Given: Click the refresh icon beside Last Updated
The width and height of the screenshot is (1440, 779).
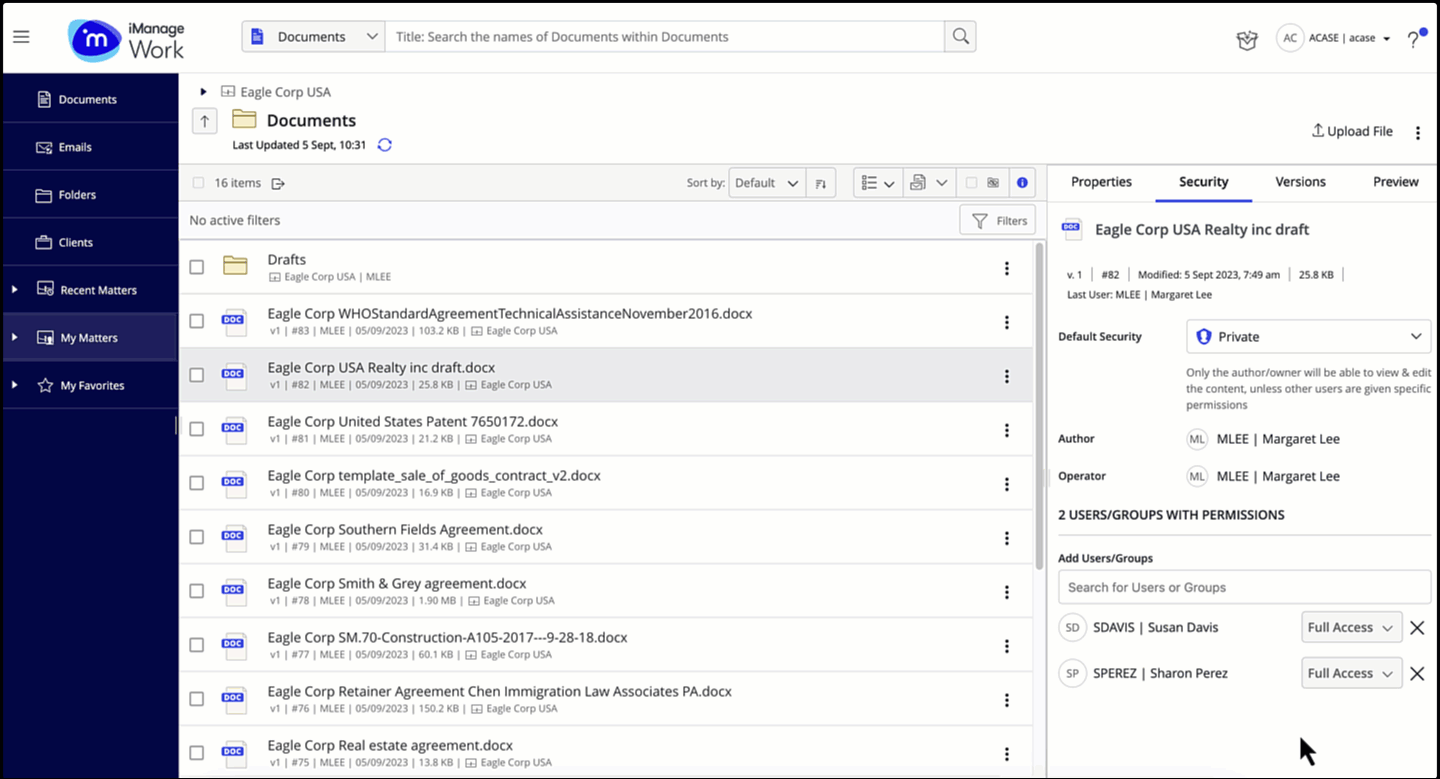Looking at the screenshot, I should tap(385, 145).
